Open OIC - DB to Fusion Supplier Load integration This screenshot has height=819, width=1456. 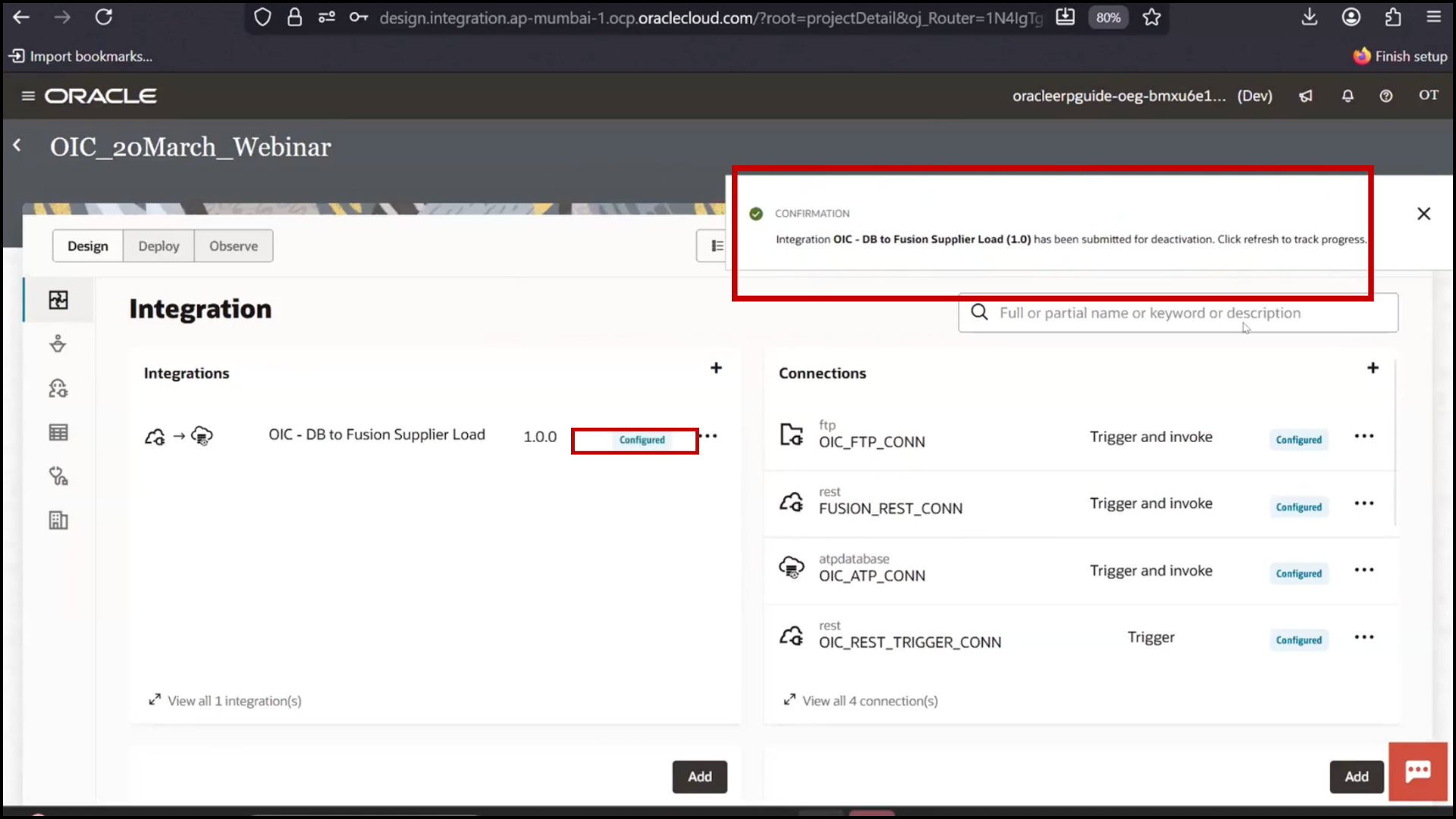(x=377, y=435)
